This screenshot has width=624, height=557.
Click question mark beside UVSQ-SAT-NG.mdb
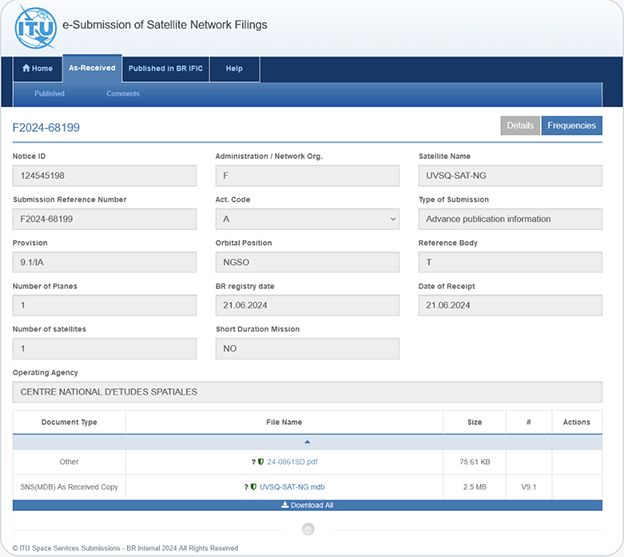coord(246,487)
